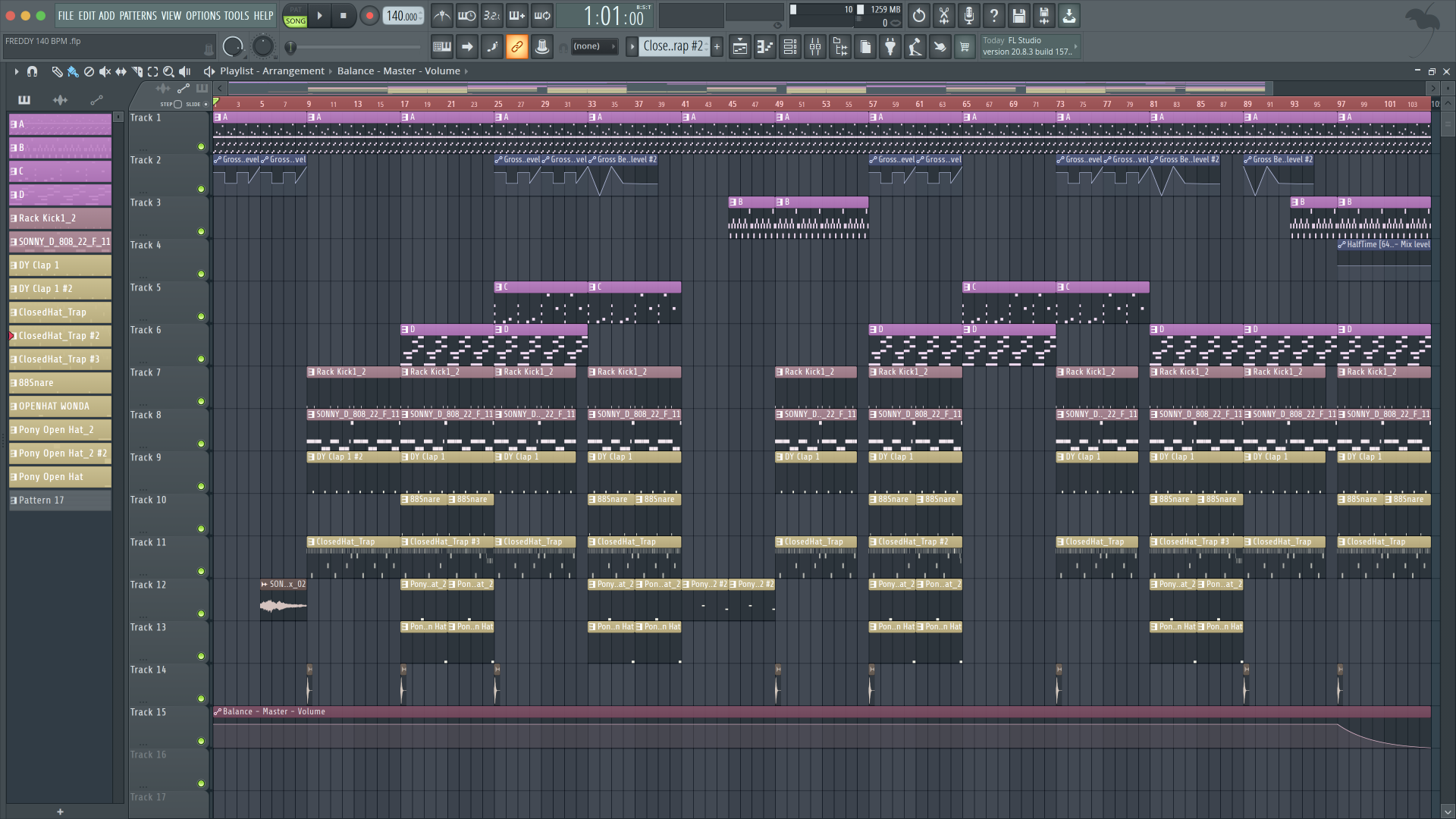Expand the FL Studio version news panel arrow

[1075, 47]
